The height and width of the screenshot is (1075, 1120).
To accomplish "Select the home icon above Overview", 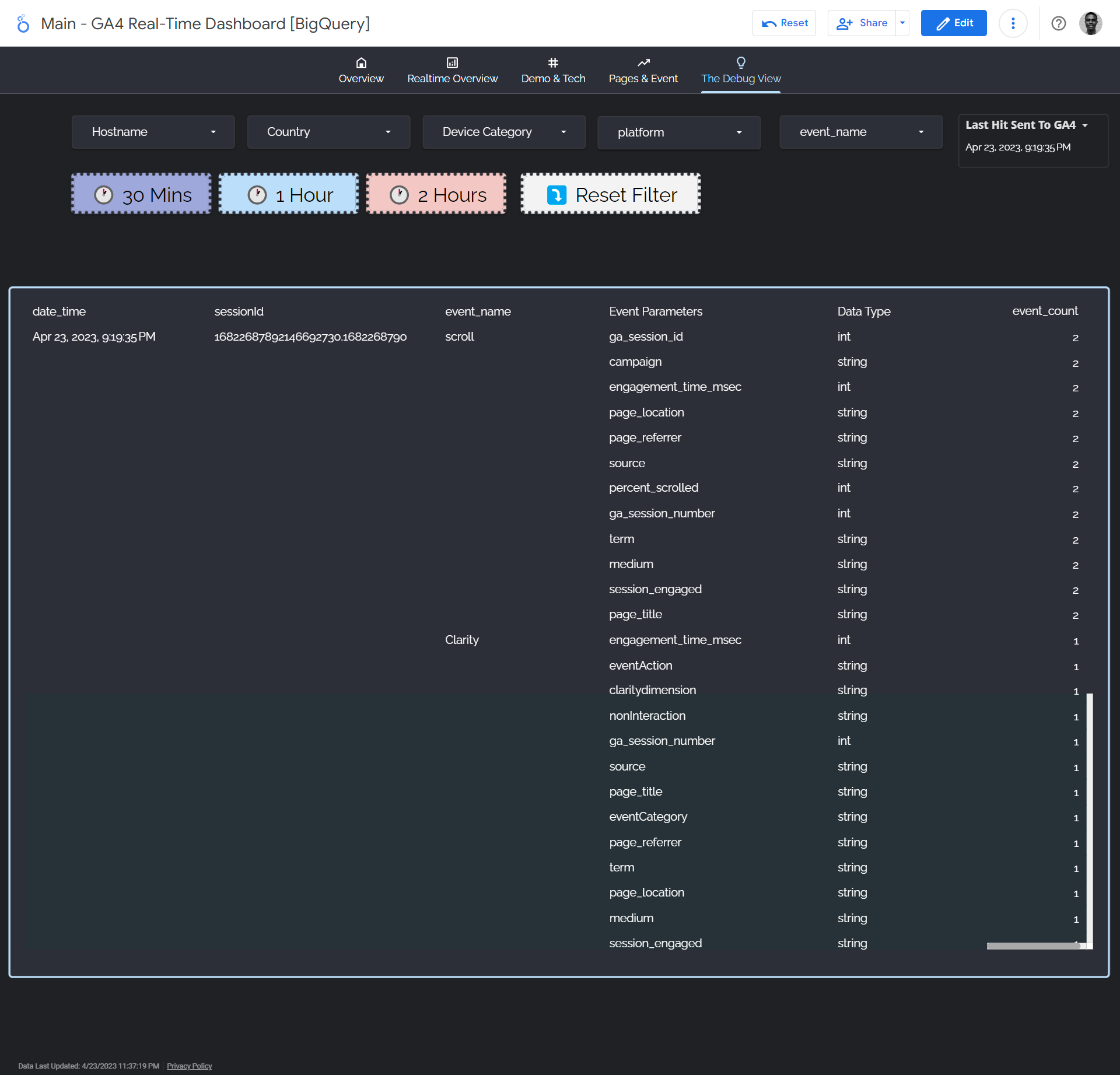I will pyautogui.click(x=360, y=62).
